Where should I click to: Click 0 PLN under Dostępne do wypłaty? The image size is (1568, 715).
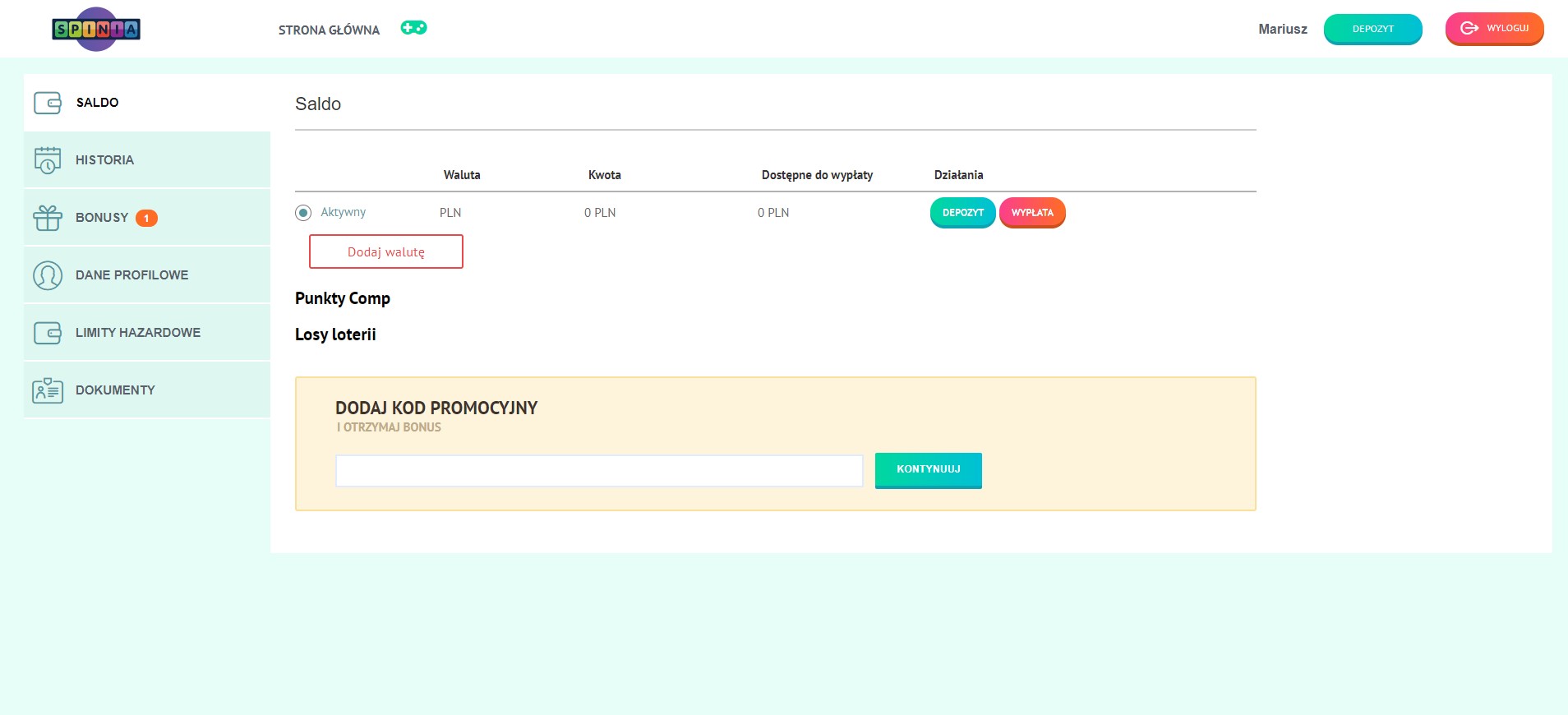773,213
